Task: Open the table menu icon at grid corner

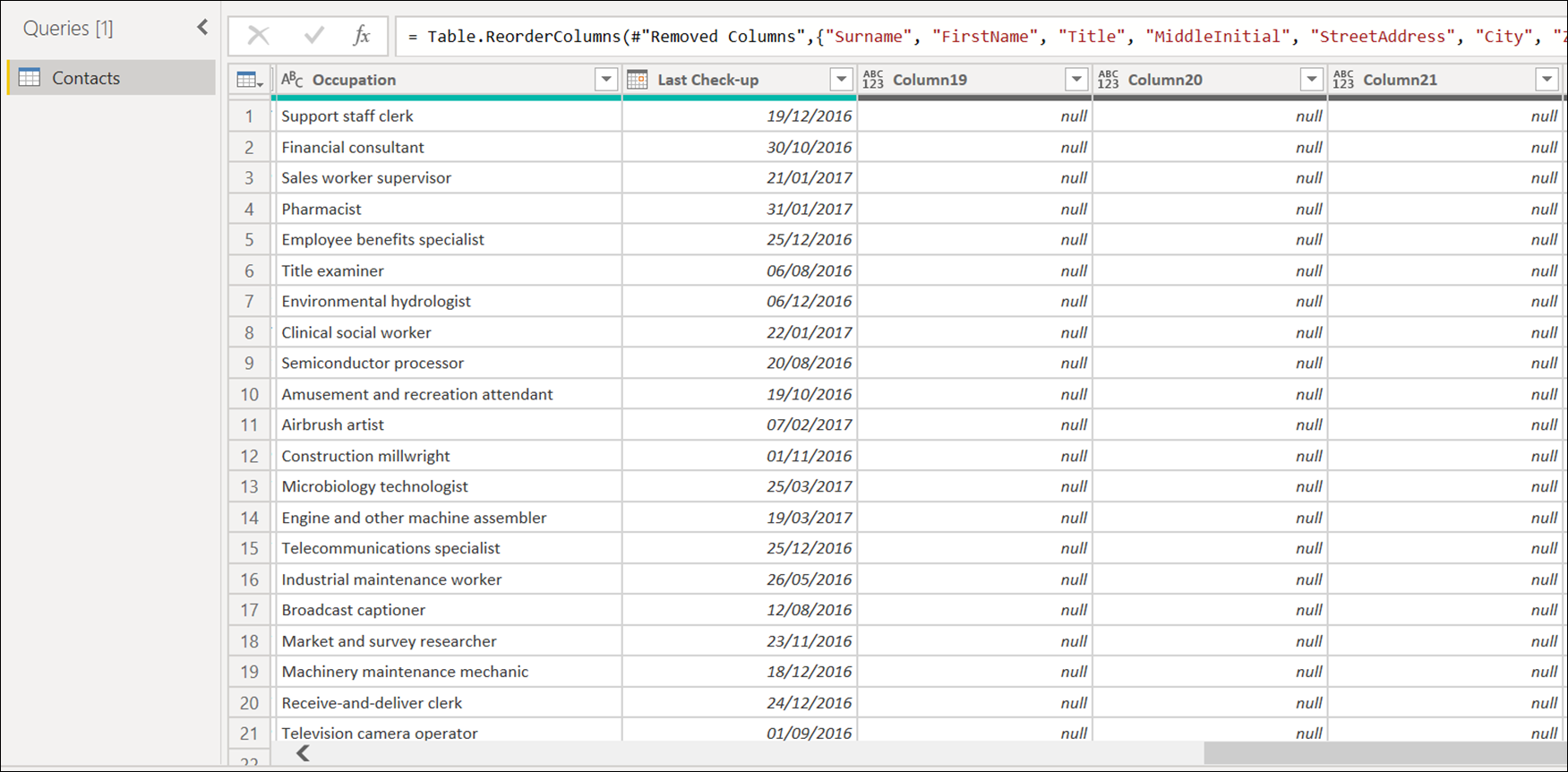Action: [x=249, y=81]
